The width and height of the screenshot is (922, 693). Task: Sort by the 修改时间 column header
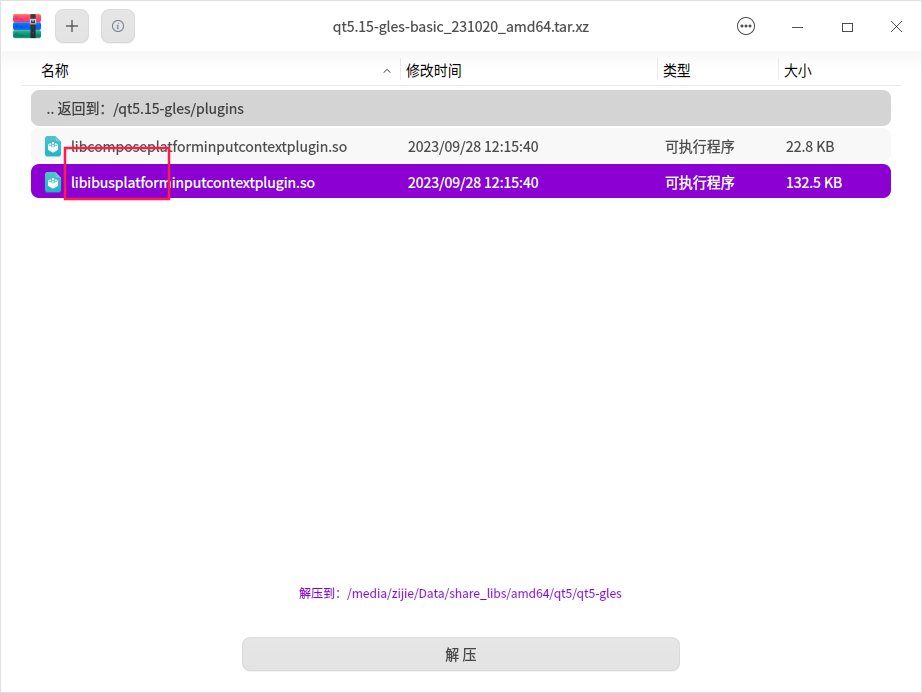[433, 71]
